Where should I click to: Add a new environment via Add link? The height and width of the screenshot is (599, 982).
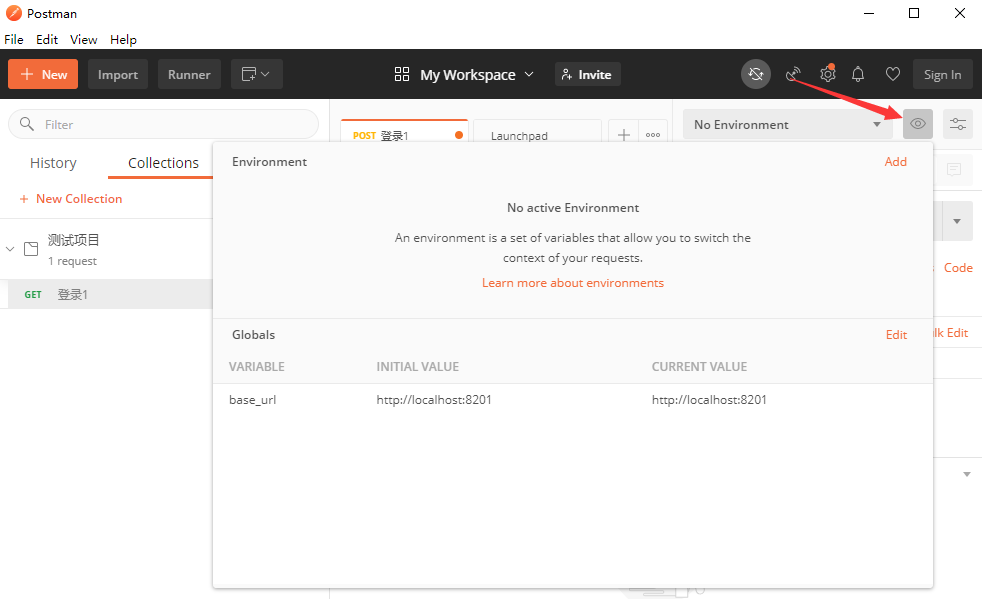896,162
